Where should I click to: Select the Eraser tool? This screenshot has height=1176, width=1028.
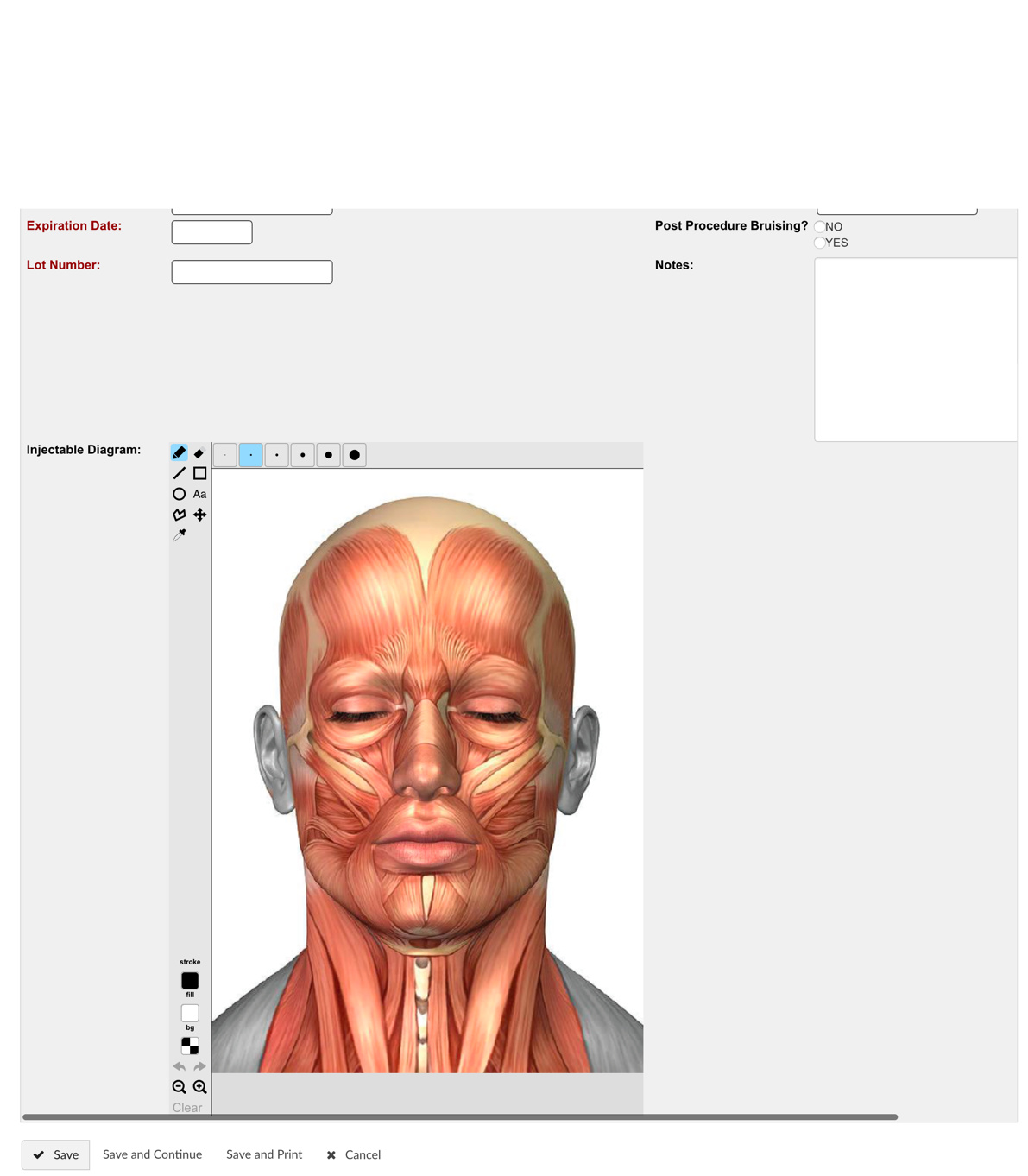[x=199, y=452]
